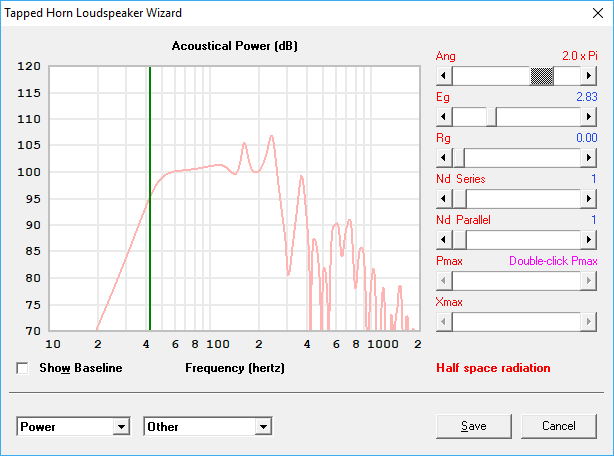
Task: Cancel the Loudspeaker Wizard dialog
Action: point(559,426)
